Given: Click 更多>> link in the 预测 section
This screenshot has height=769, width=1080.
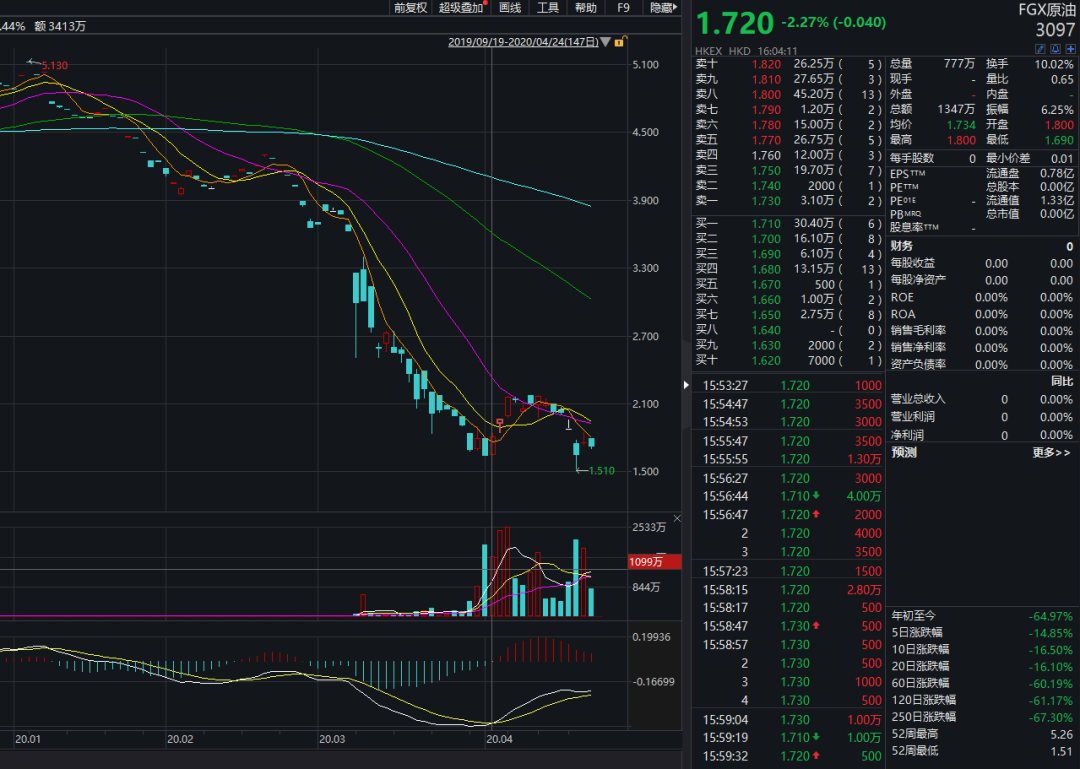Looking at the screenshot, I should 1052,453.
